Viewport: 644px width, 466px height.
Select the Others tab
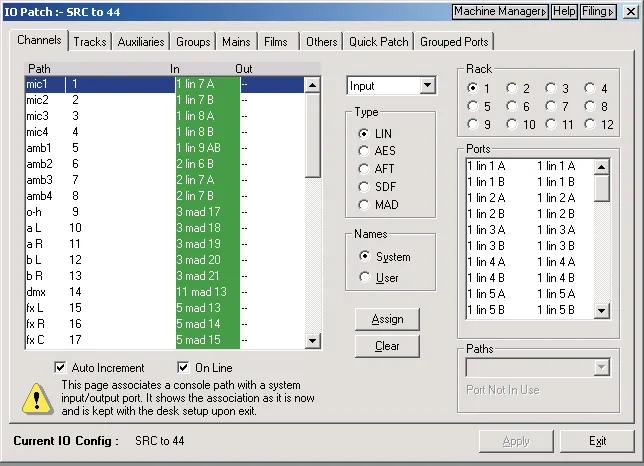pyautogui.click(x=322, y=41)
